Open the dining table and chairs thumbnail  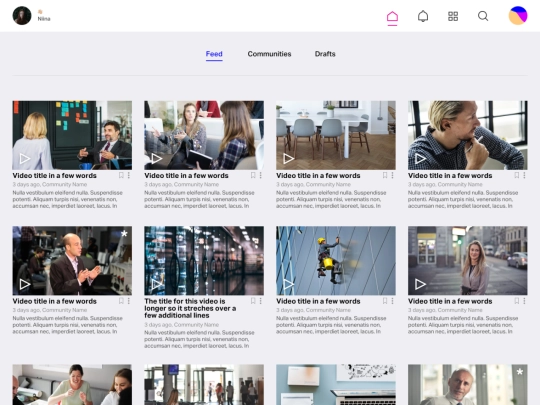336,135
